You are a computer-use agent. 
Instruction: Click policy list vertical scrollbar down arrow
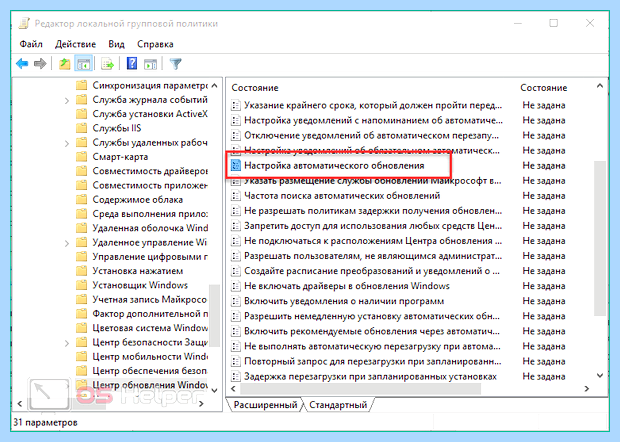click(600, 375)
